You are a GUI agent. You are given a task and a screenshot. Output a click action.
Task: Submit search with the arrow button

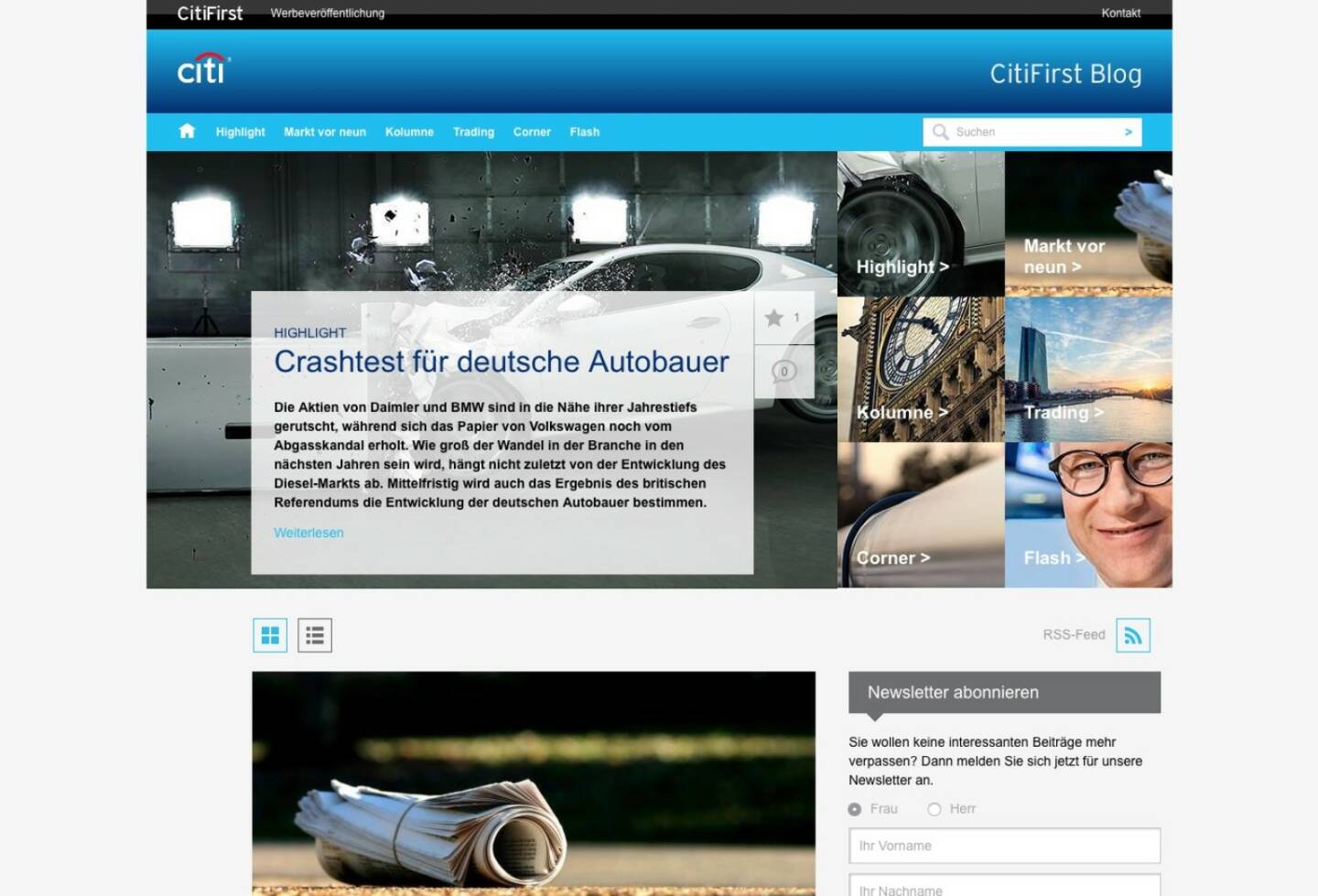1129,132
